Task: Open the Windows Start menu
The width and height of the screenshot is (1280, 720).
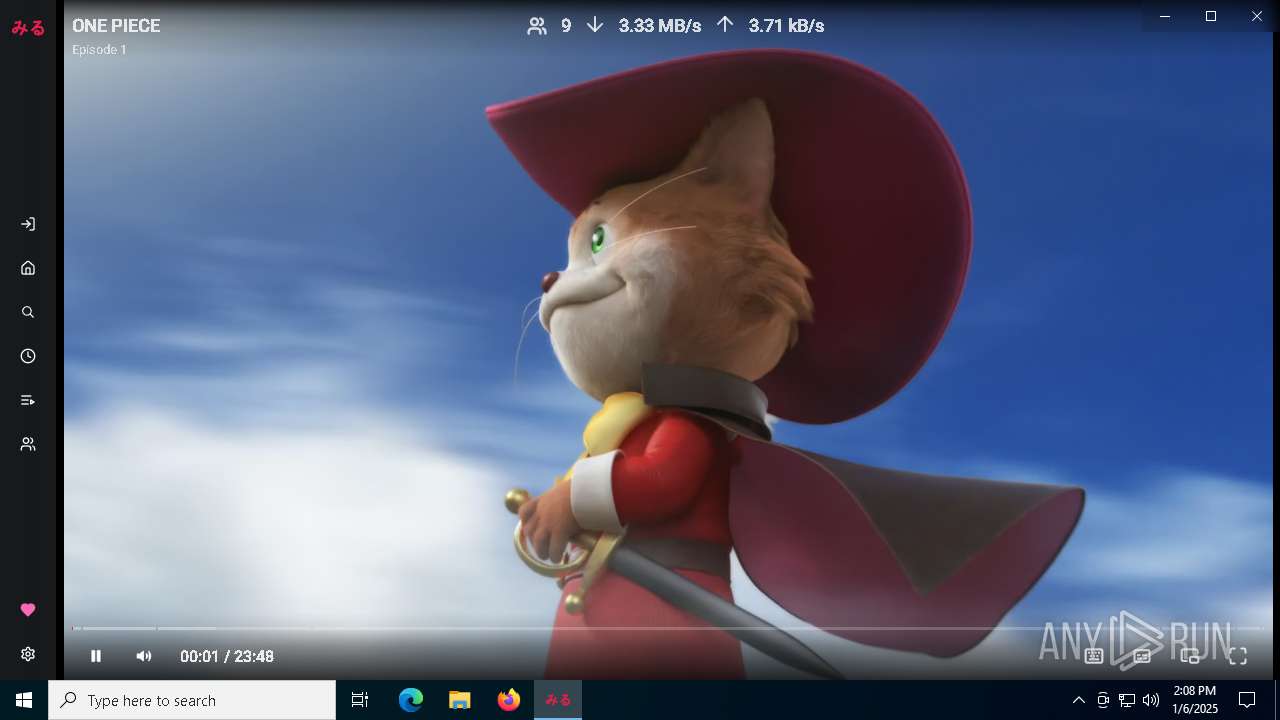Action: (24, 700)
